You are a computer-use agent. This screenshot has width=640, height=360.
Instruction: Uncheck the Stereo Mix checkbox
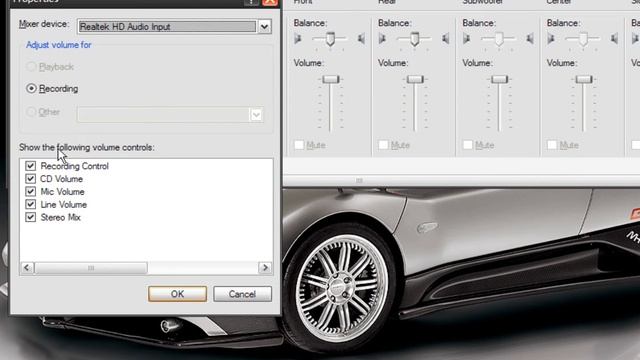31,217
